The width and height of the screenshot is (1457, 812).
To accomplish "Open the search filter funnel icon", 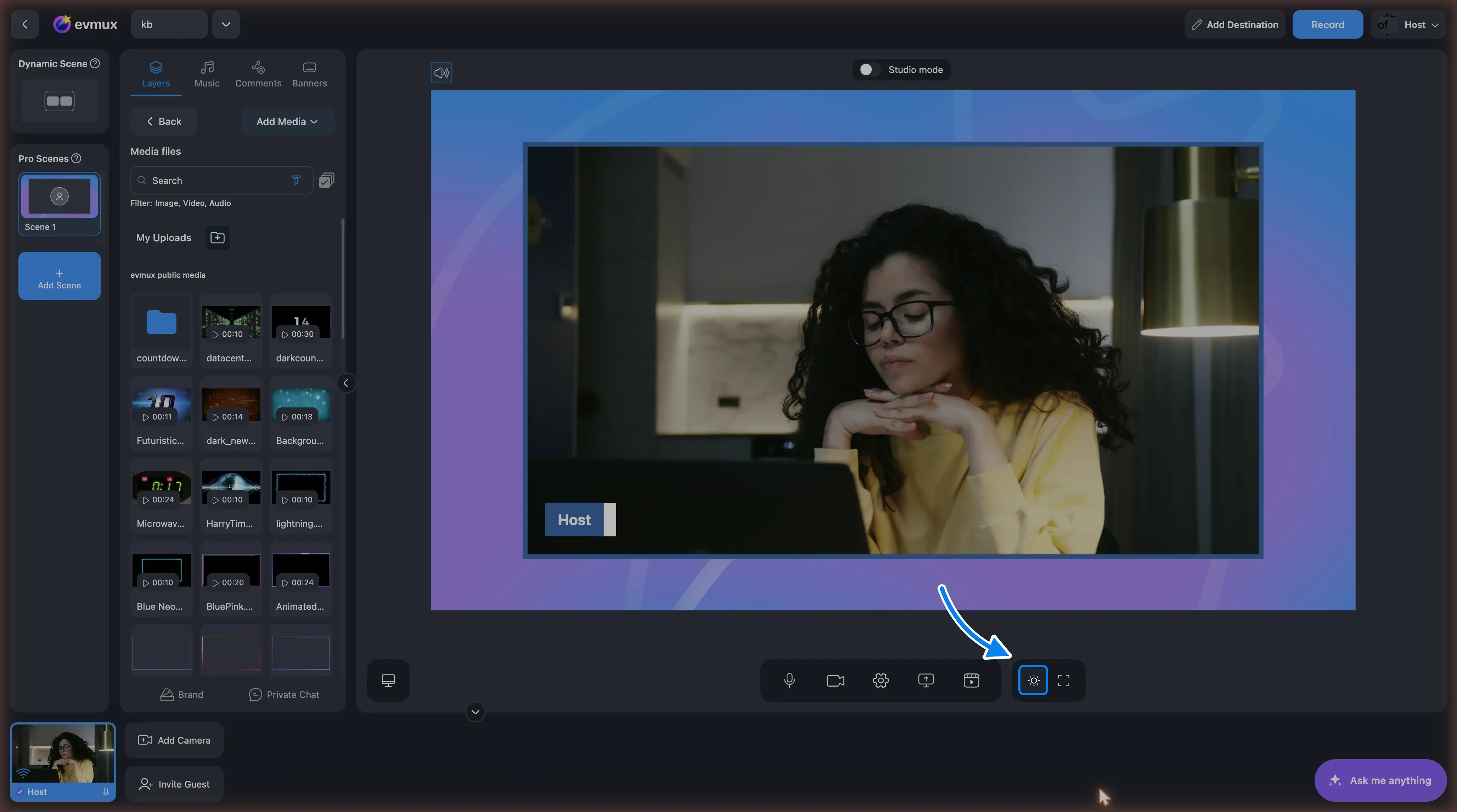I will point(296,180).
